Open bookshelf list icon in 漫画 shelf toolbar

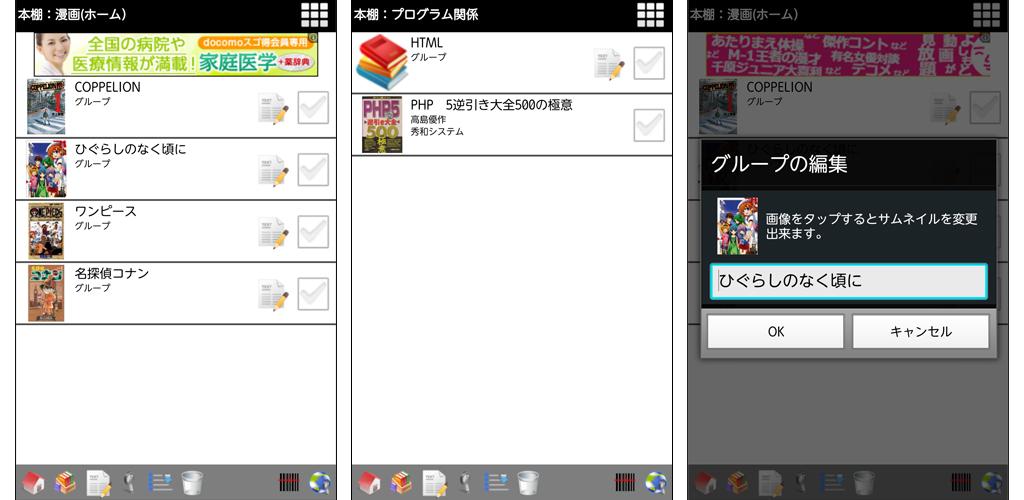coord(65,483)
